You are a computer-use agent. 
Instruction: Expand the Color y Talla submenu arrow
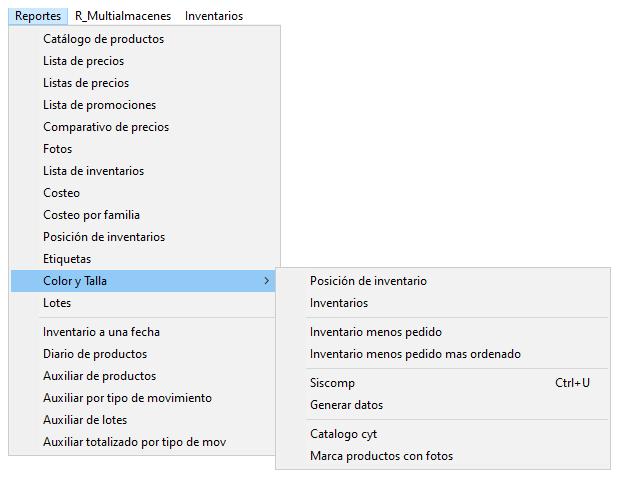tap(267, 281)
